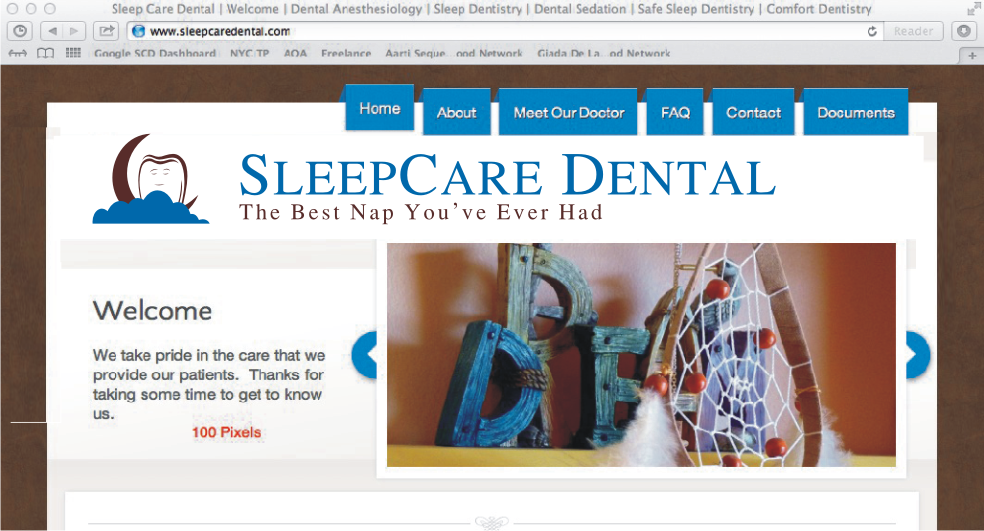This screenshot has width=984, height=531.
Task: Select the FAQ navigation tab
Action: click(x=675, y=113)
